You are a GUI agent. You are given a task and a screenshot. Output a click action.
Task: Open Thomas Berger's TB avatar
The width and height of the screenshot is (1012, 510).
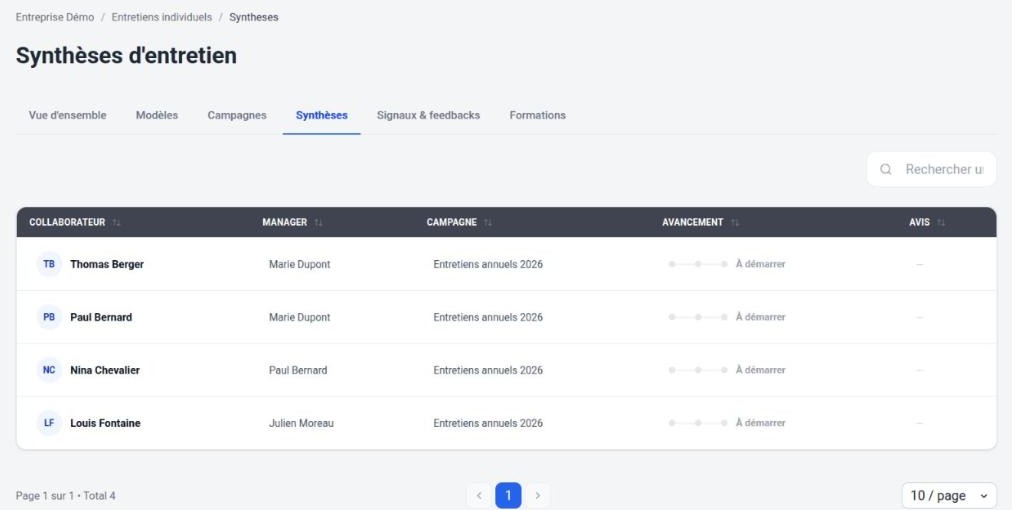click(49, 264)
